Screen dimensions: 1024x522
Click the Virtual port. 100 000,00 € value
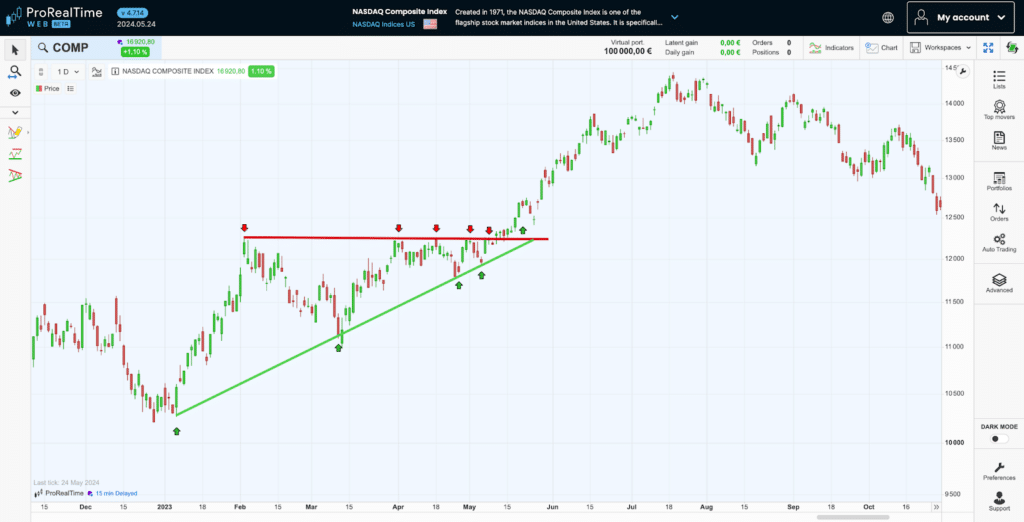[628, 52]
